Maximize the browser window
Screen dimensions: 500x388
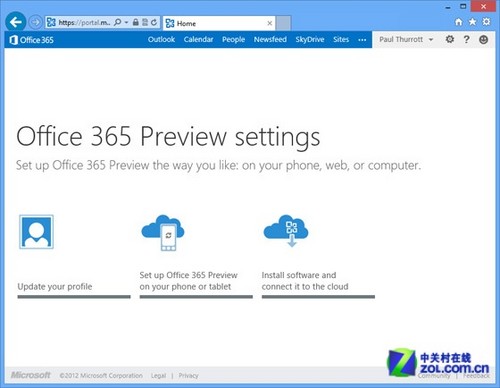[463, 6]
